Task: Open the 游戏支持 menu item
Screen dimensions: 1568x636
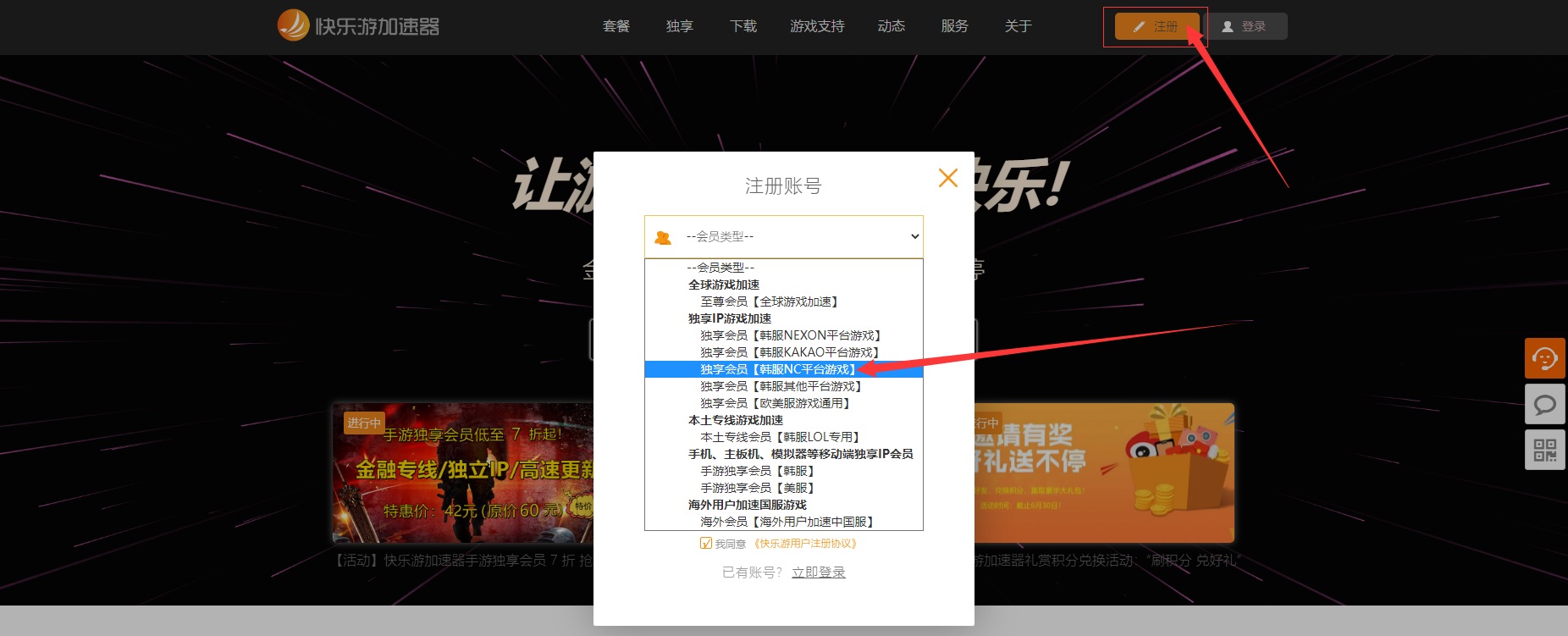Action: pos(817,26)
